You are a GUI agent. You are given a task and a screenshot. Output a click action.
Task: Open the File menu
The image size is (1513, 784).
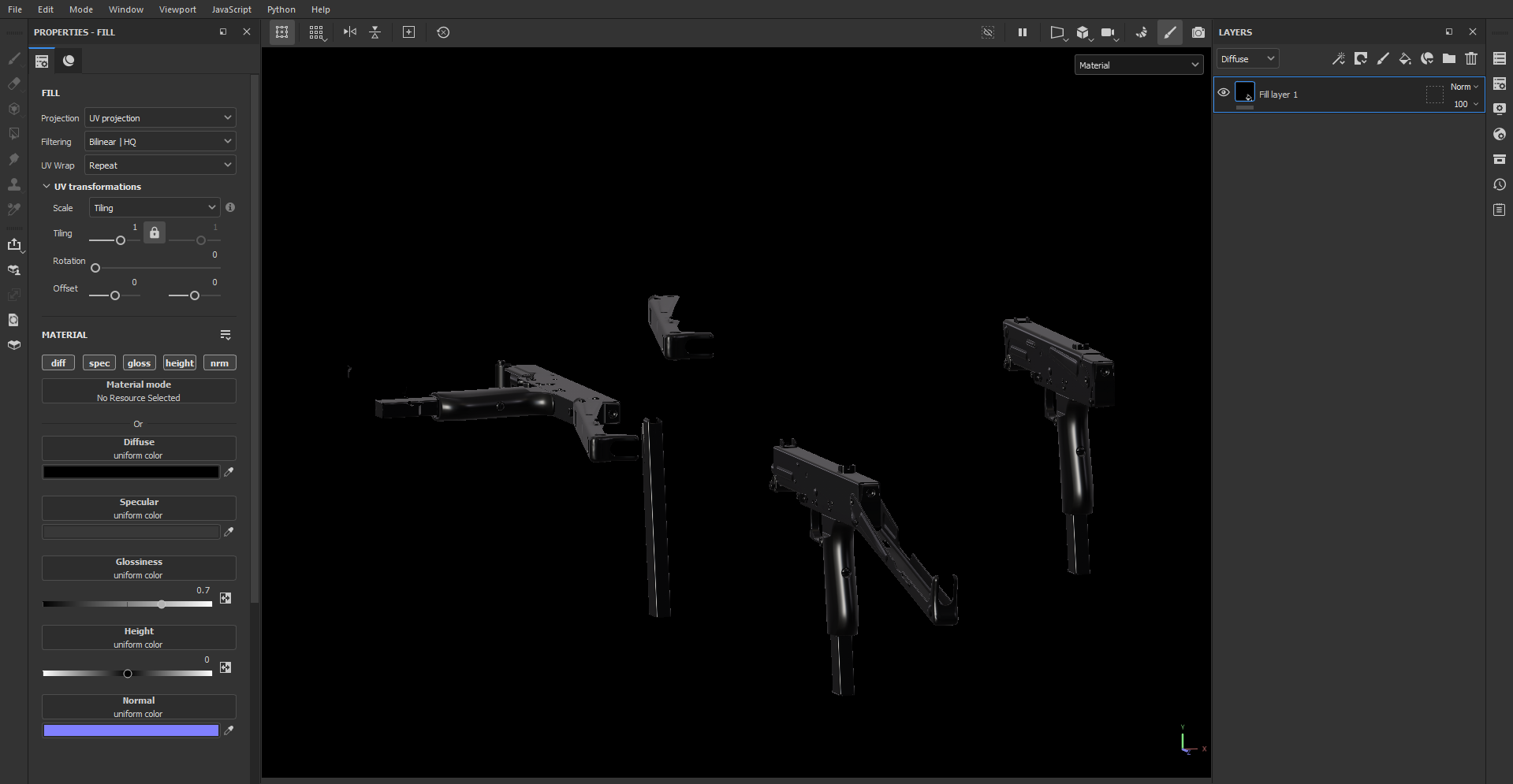coord(15,9)
